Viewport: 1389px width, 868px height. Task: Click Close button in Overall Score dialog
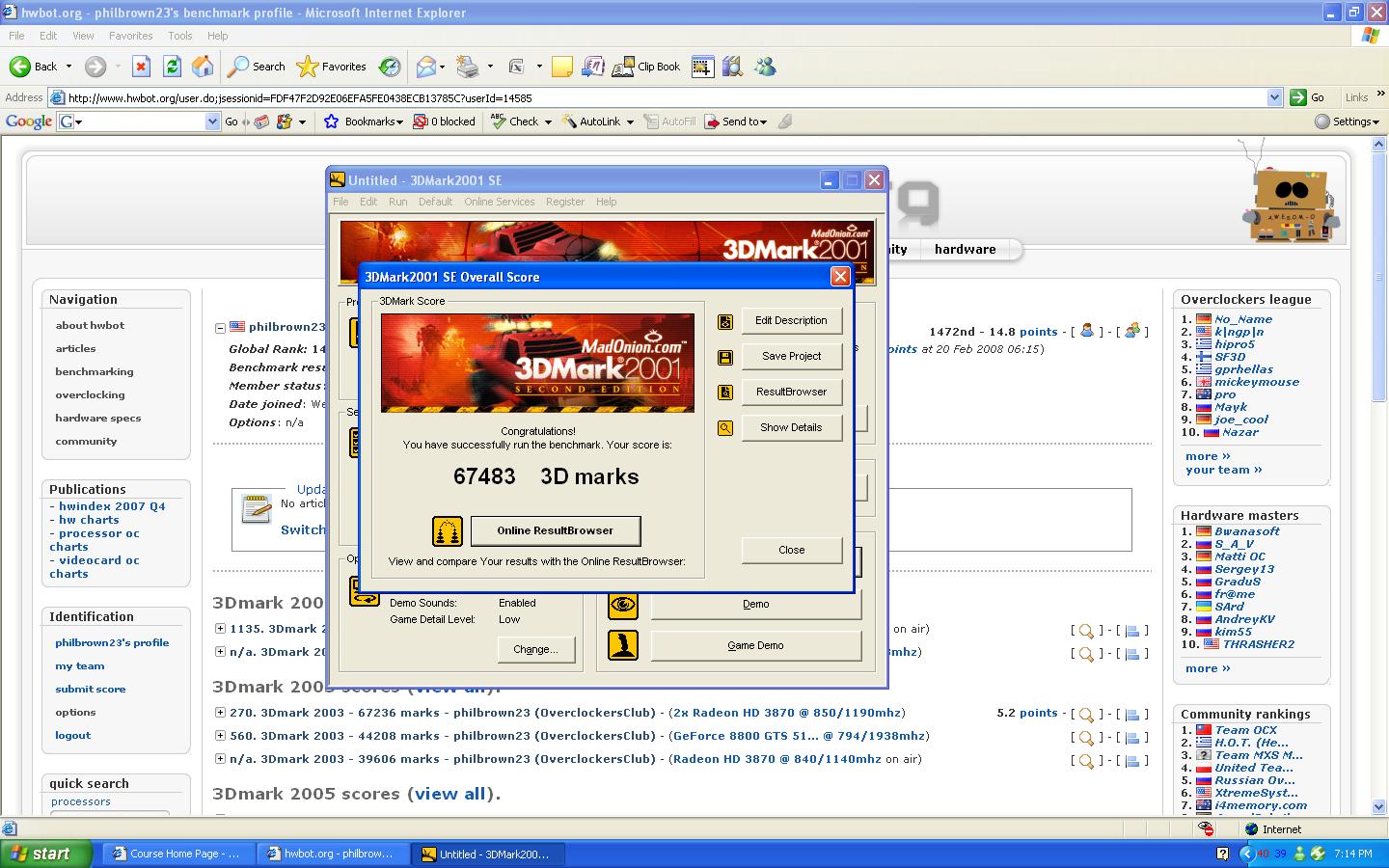pos(791,551)
